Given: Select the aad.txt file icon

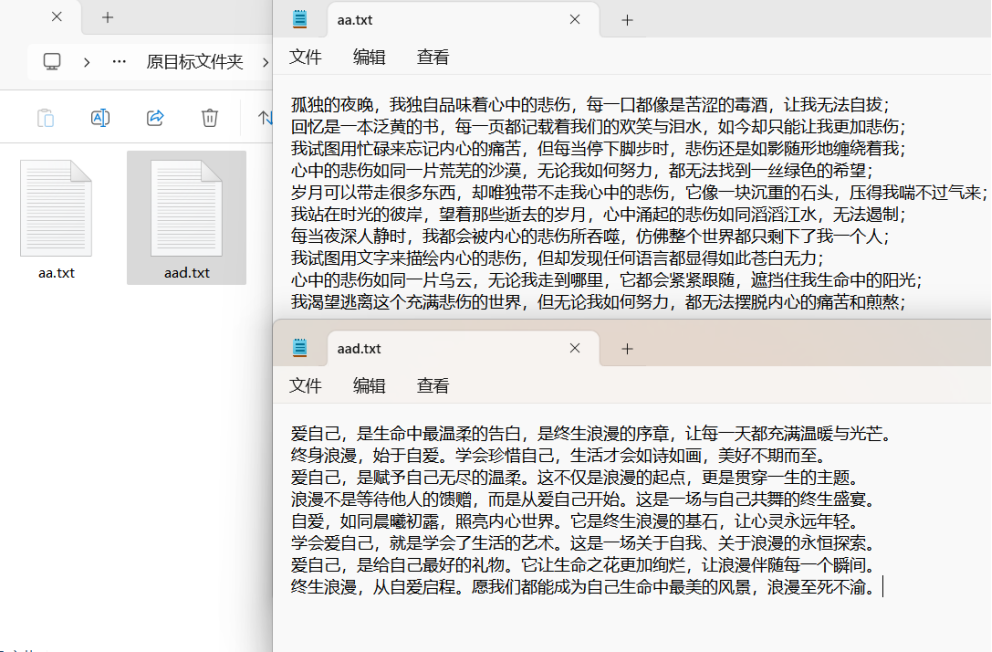Looking at the screenshot, I should [x=187, y=208].
